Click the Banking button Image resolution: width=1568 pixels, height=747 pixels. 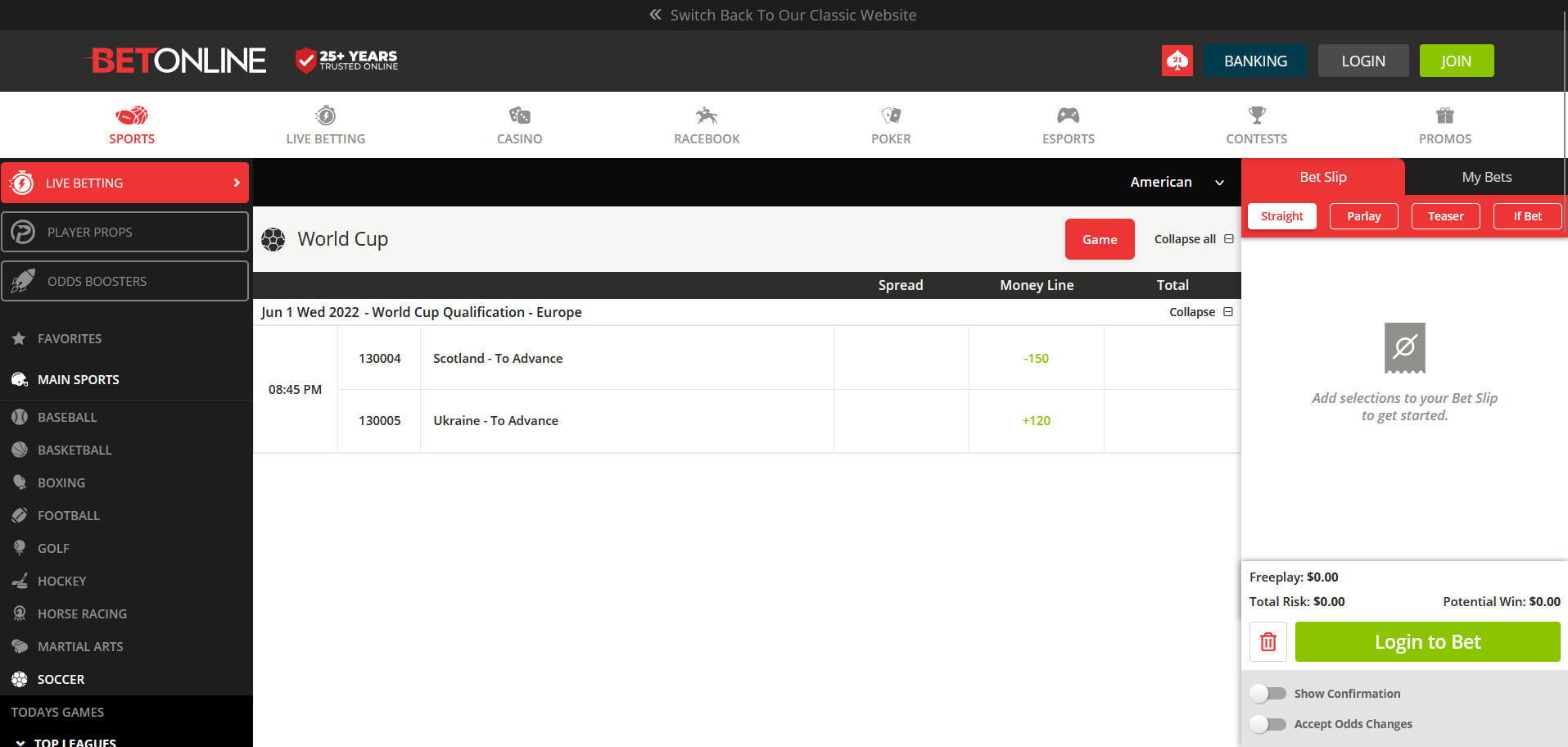click(1255, 61)
